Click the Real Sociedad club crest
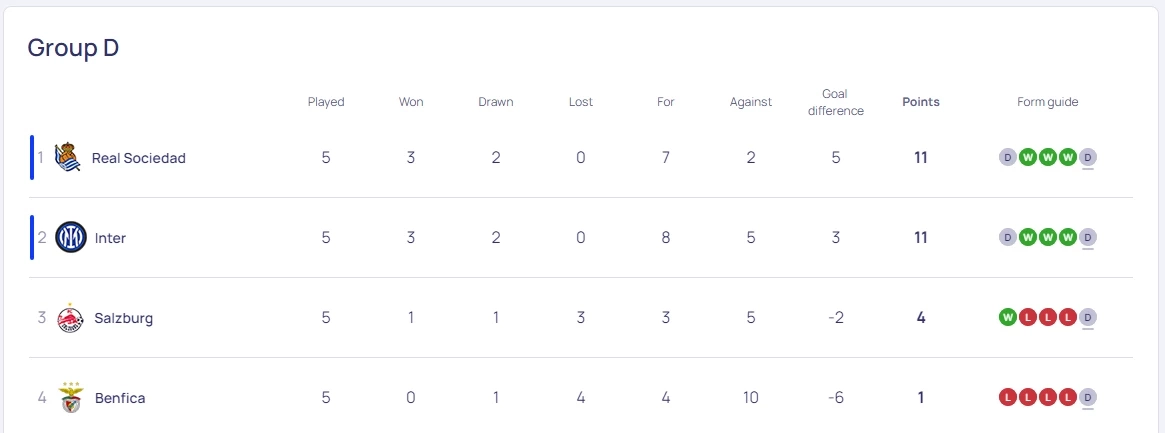The height and width of the screenshot is (433, 1165). click(67, 158)
